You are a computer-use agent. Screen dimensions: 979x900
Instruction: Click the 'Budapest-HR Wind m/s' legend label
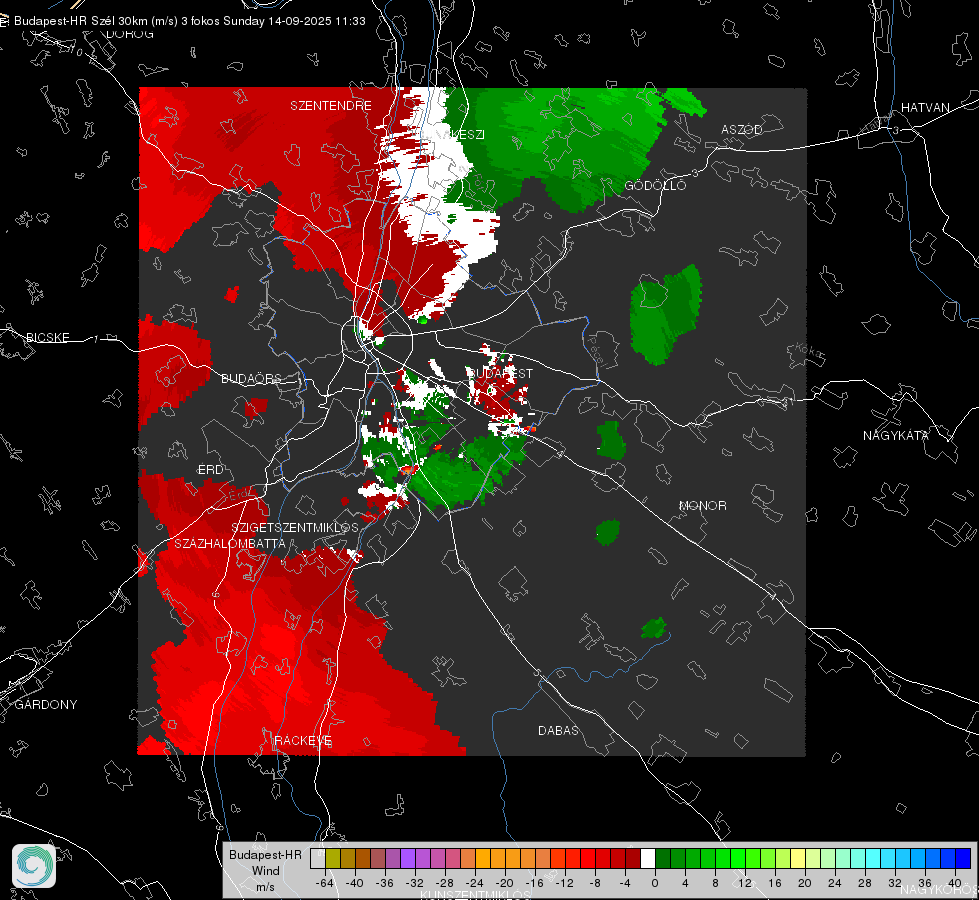[265, 871]
